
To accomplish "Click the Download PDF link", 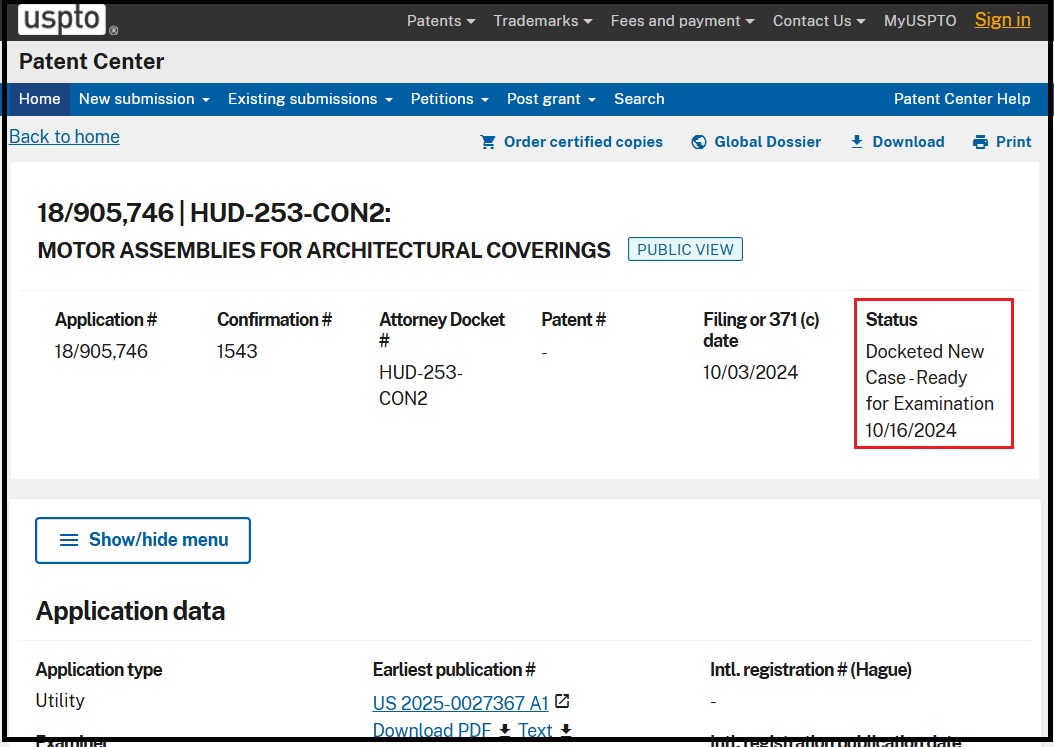I will tap(432, 730).
